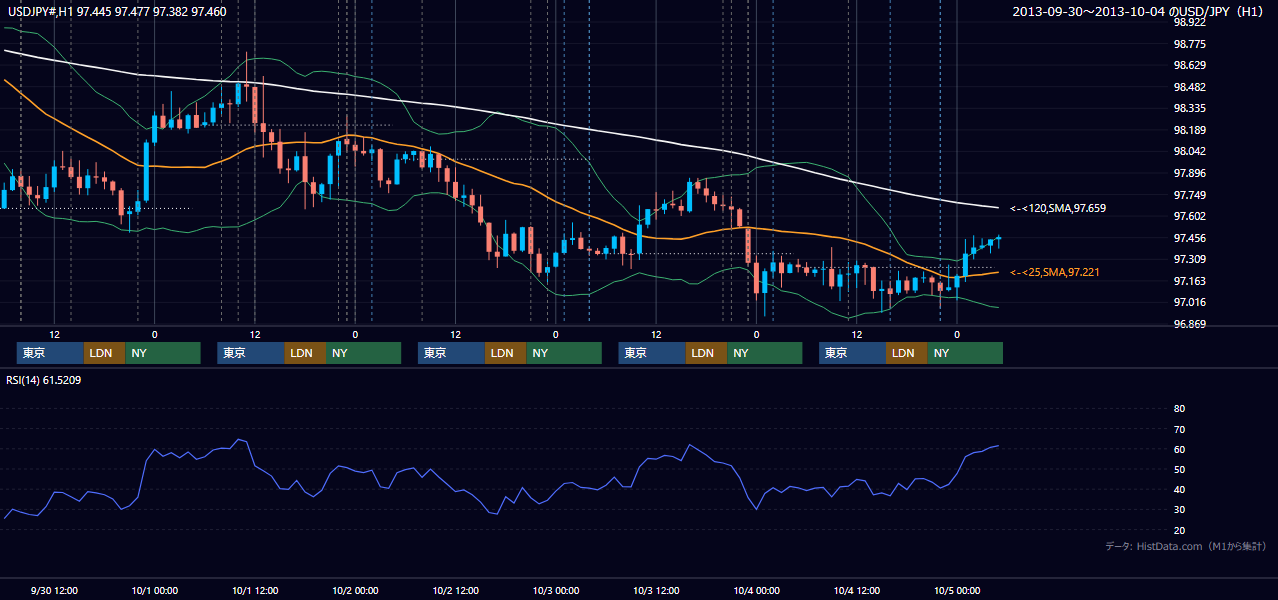Select the 9/30 12:00 time label
Viewport: 1278px width, 600px height.
[54, 590]
